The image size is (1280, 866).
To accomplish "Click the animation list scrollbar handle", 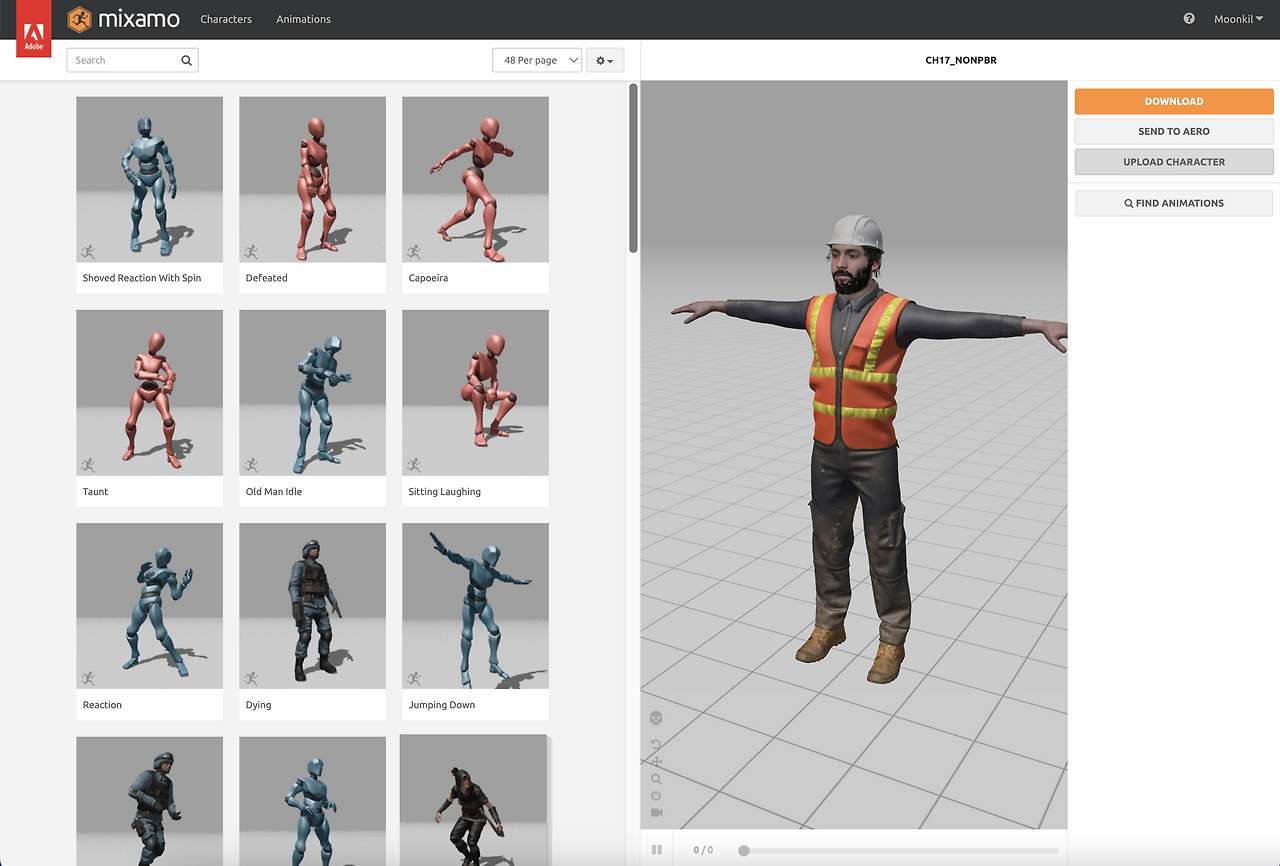I will point(633,167).
